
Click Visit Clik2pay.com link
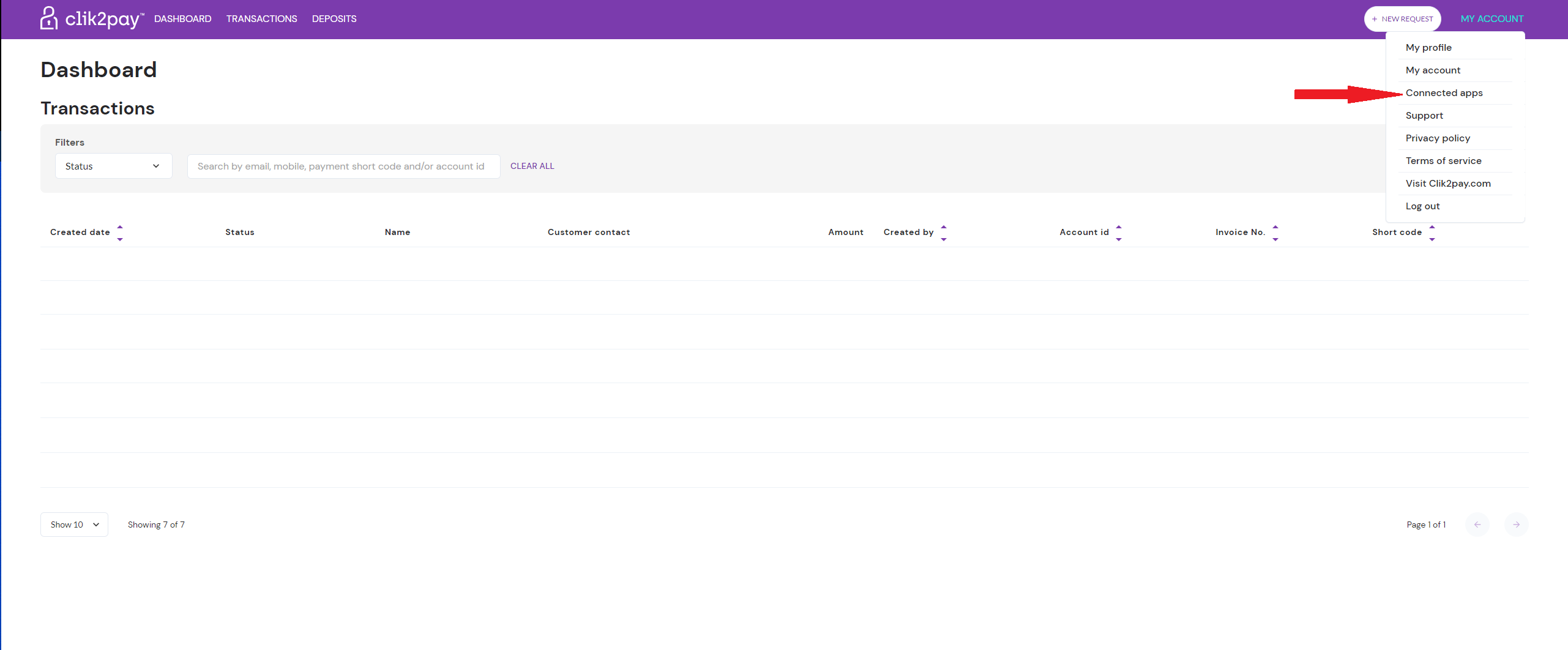(x=1448, y=184)
